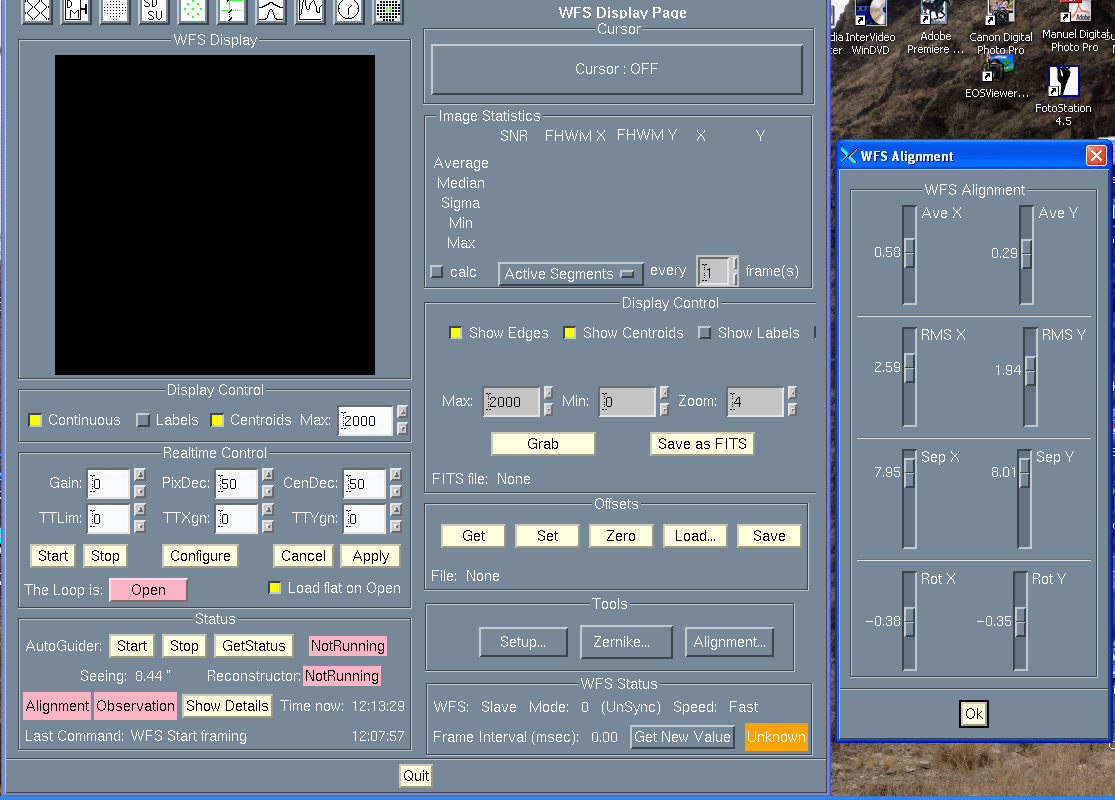Image resolution: width=1115 pixels, height=800 pixels.
Task: Click the Grab button
Action: [543, 444]
